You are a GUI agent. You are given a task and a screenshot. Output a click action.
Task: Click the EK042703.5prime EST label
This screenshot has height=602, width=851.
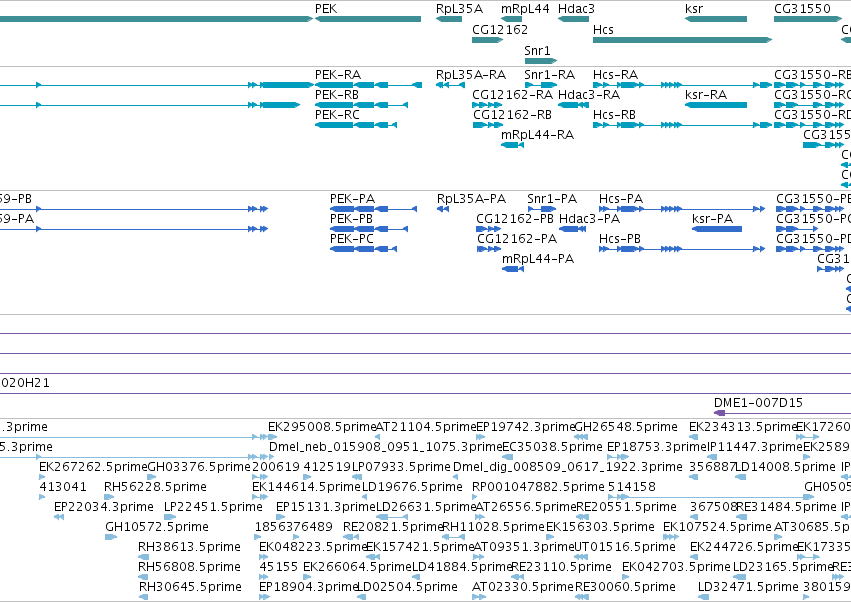pyautogui.click(x=676, y=567)
